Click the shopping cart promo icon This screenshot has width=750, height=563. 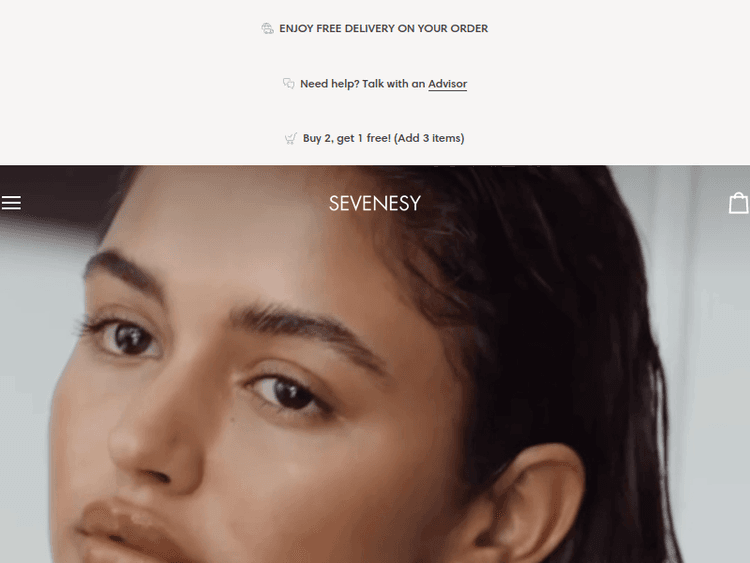pyautogui.click(x=291, y=139)
